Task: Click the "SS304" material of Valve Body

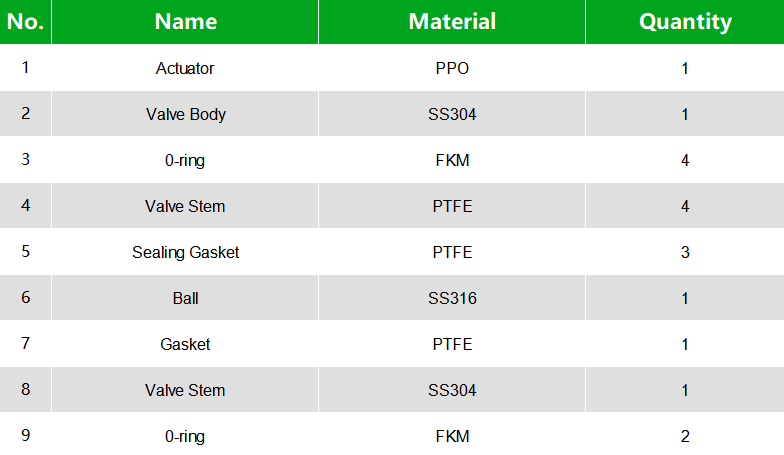Action: click(x=452, y=114)
